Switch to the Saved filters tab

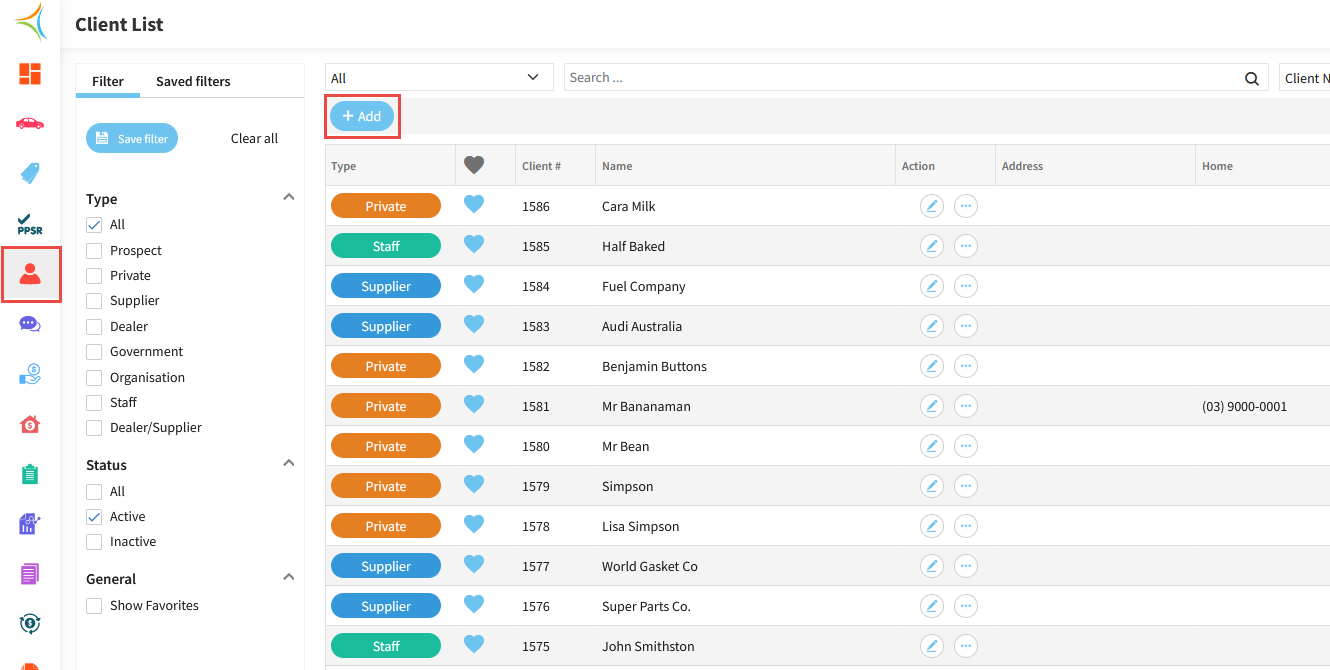(x=193, y=82)
